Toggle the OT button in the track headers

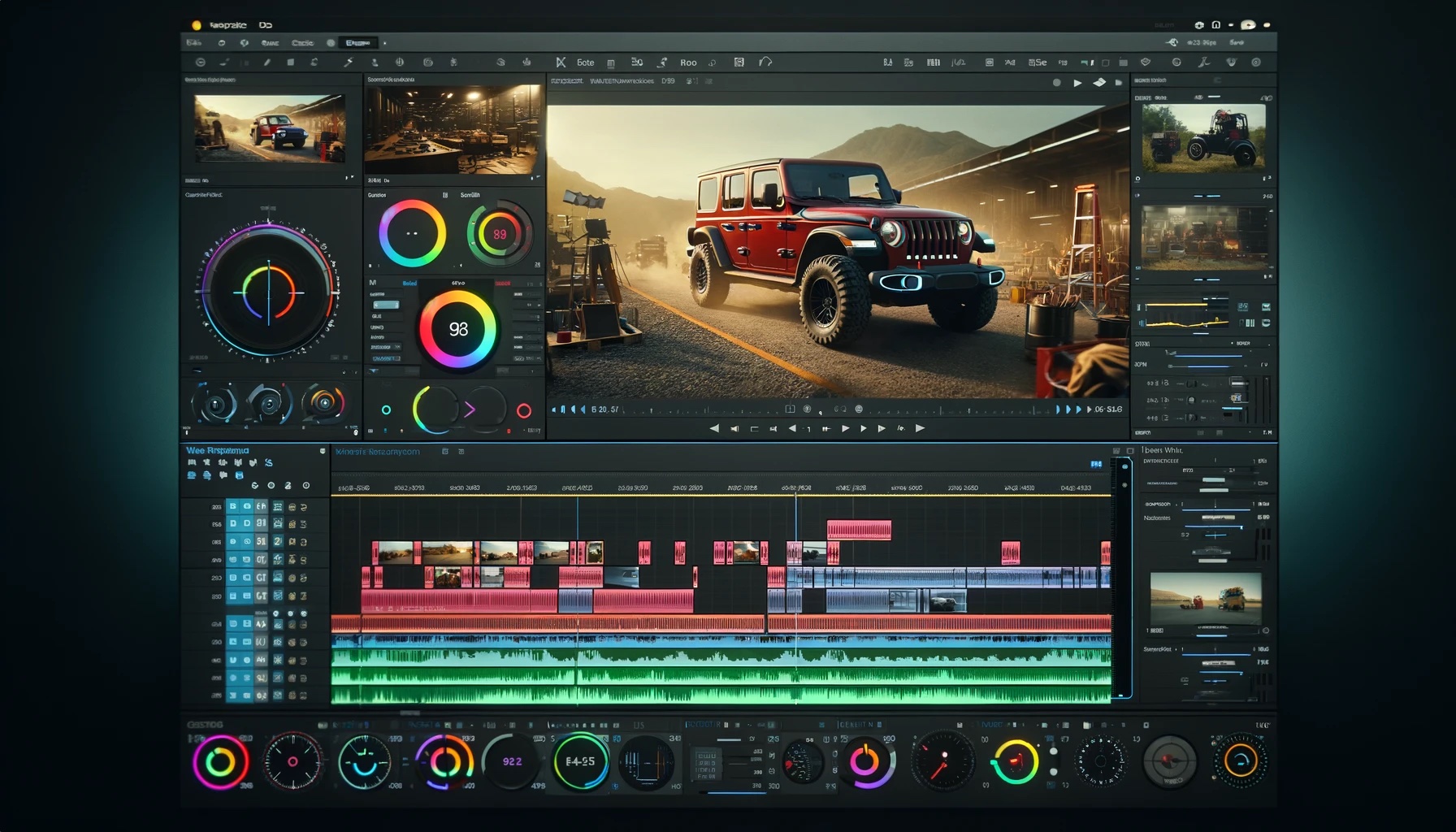261,559
